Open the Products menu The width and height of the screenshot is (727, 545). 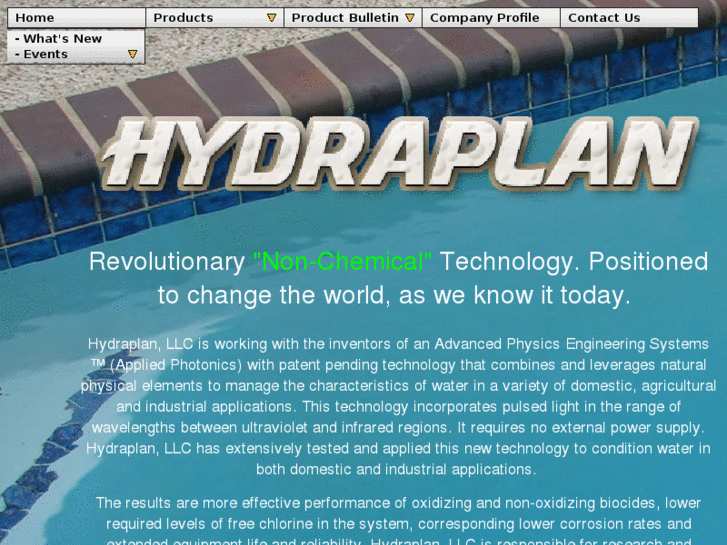coord(214,18)
